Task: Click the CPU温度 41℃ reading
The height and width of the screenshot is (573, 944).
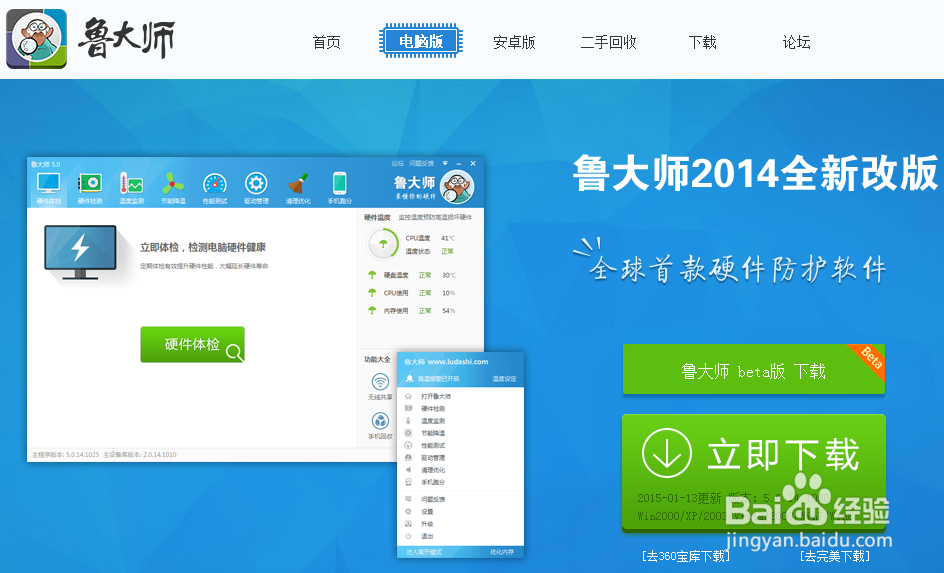Action: [430, 238]
